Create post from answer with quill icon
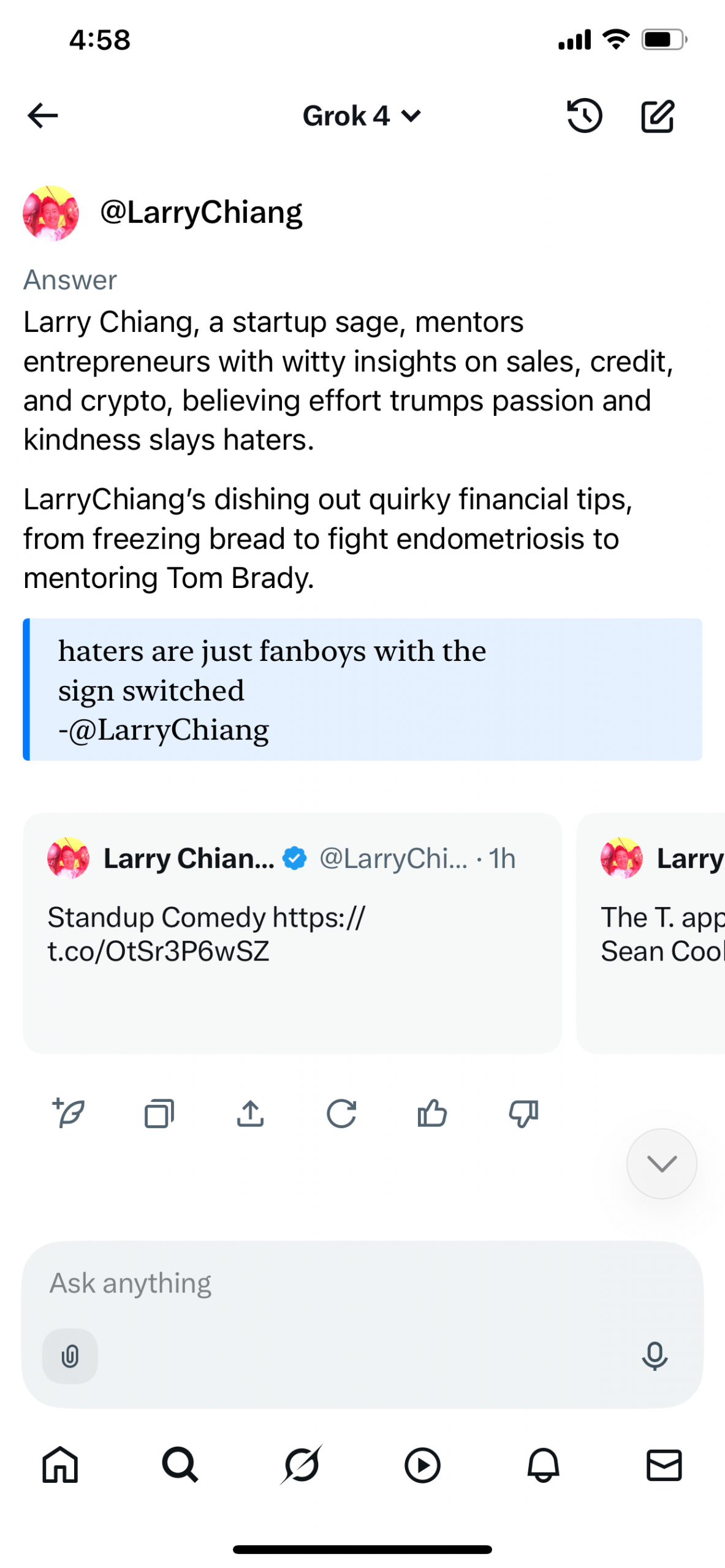 (69, 1113)
